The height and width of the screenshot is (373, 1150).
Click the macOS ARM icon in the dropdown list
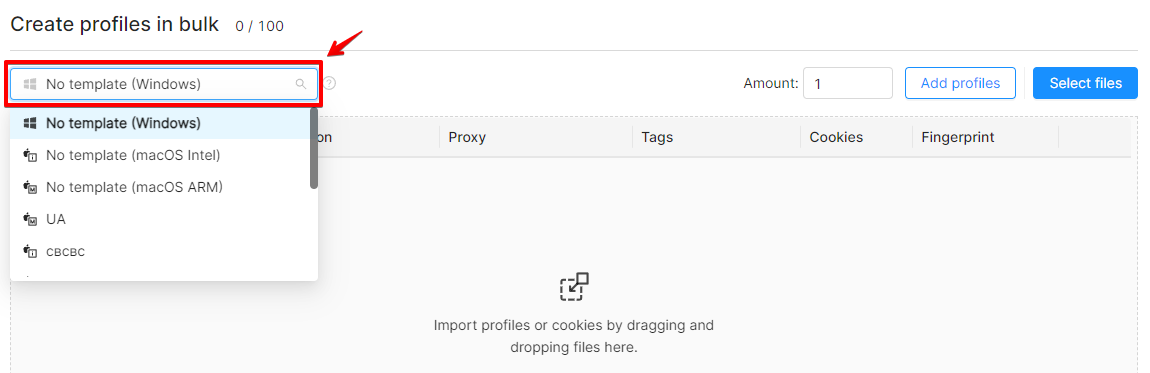click(30, 188)
